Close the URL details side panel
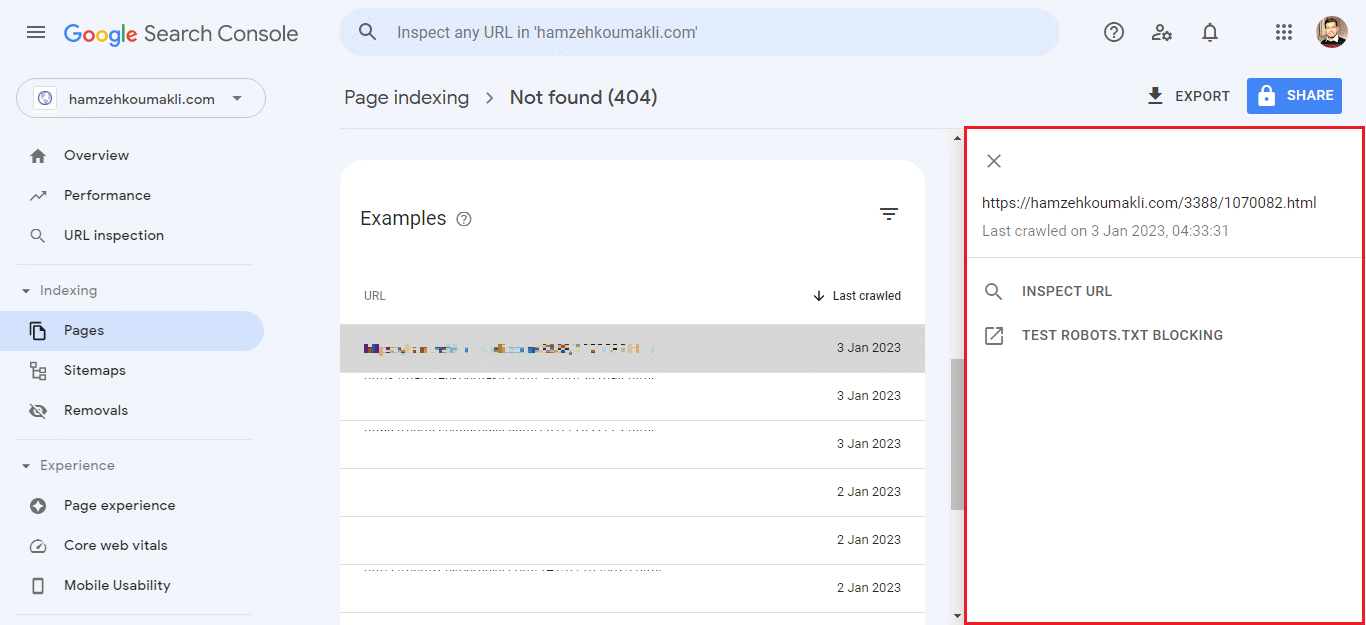Image resolution: width=1366 pixels, height=625 pixels. coord(993,161)
